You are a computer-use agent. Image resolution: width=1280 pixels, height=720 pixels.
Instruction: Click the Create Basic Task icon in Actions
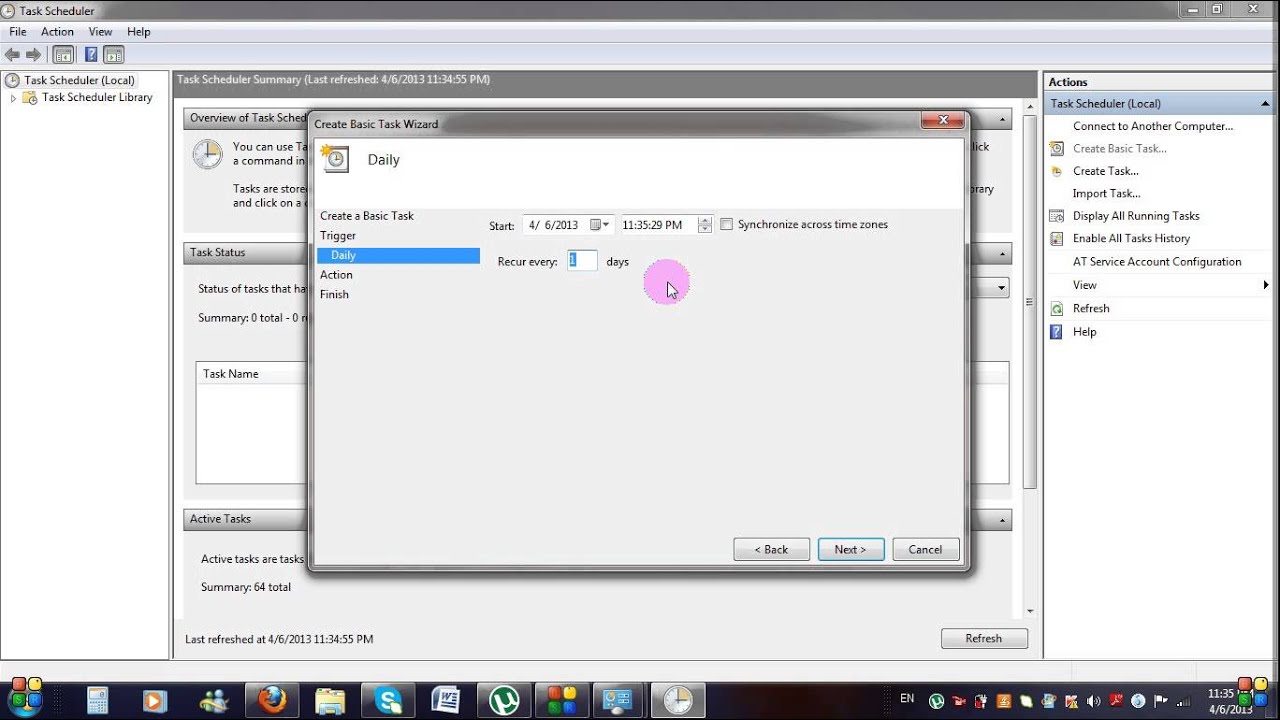(x=1057, y=149)
